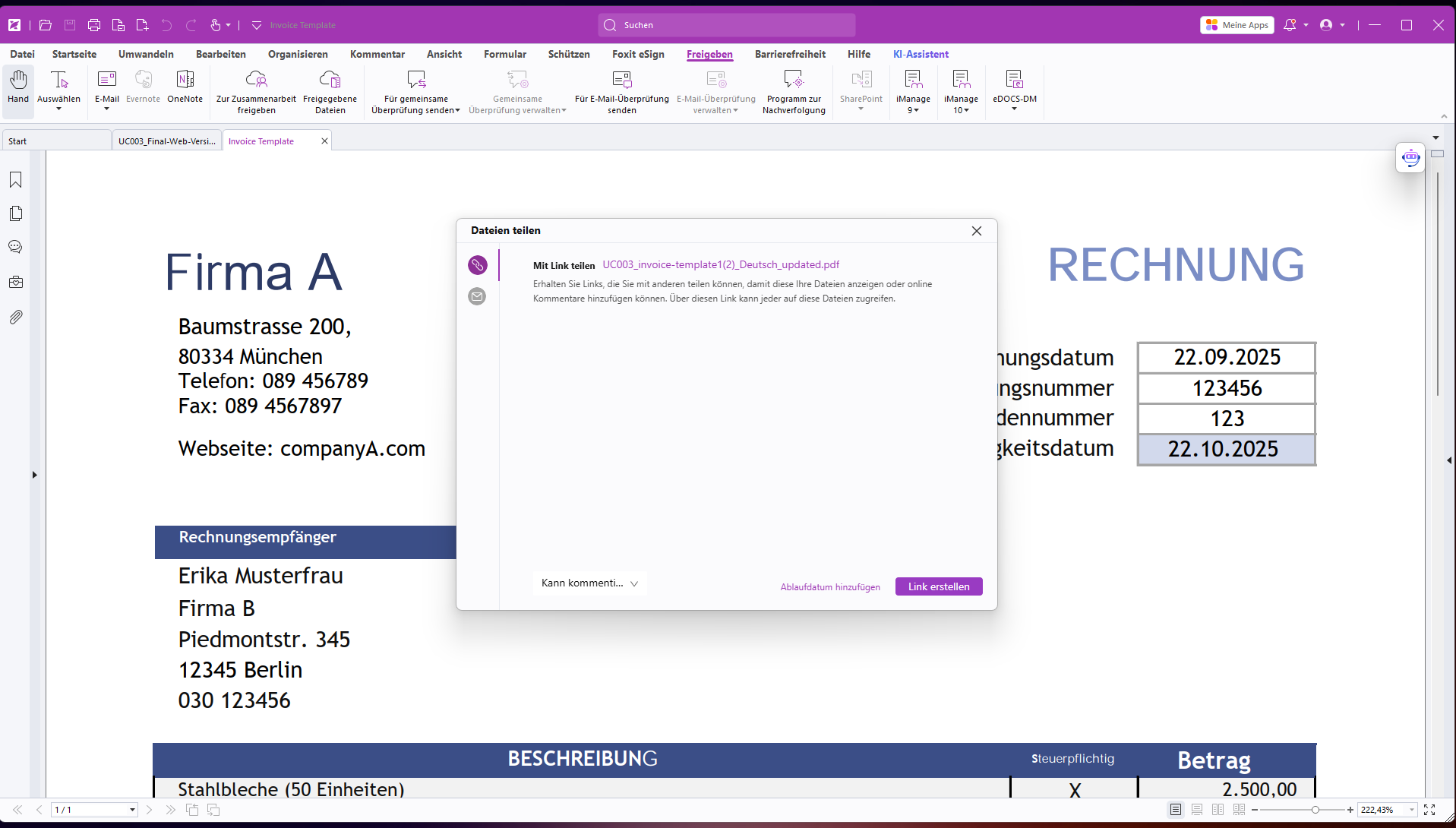Open the Datei menu
This screenshot has width=1456, height=828.
coord(22,54)
